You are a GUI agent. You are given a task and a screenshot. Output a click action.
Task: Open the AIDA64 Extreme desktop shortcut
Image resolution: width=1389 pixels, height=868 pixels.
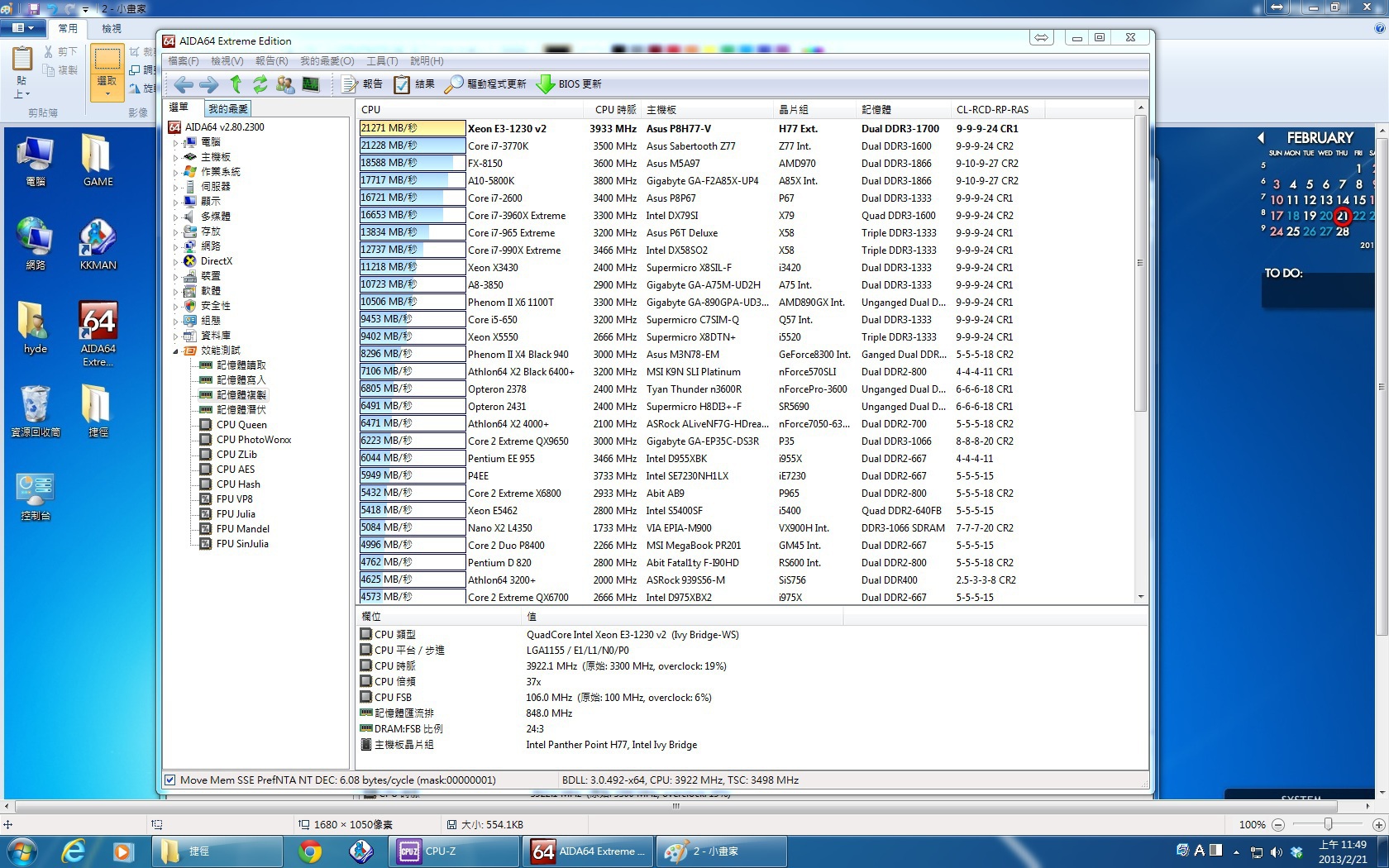click(98, 333)
